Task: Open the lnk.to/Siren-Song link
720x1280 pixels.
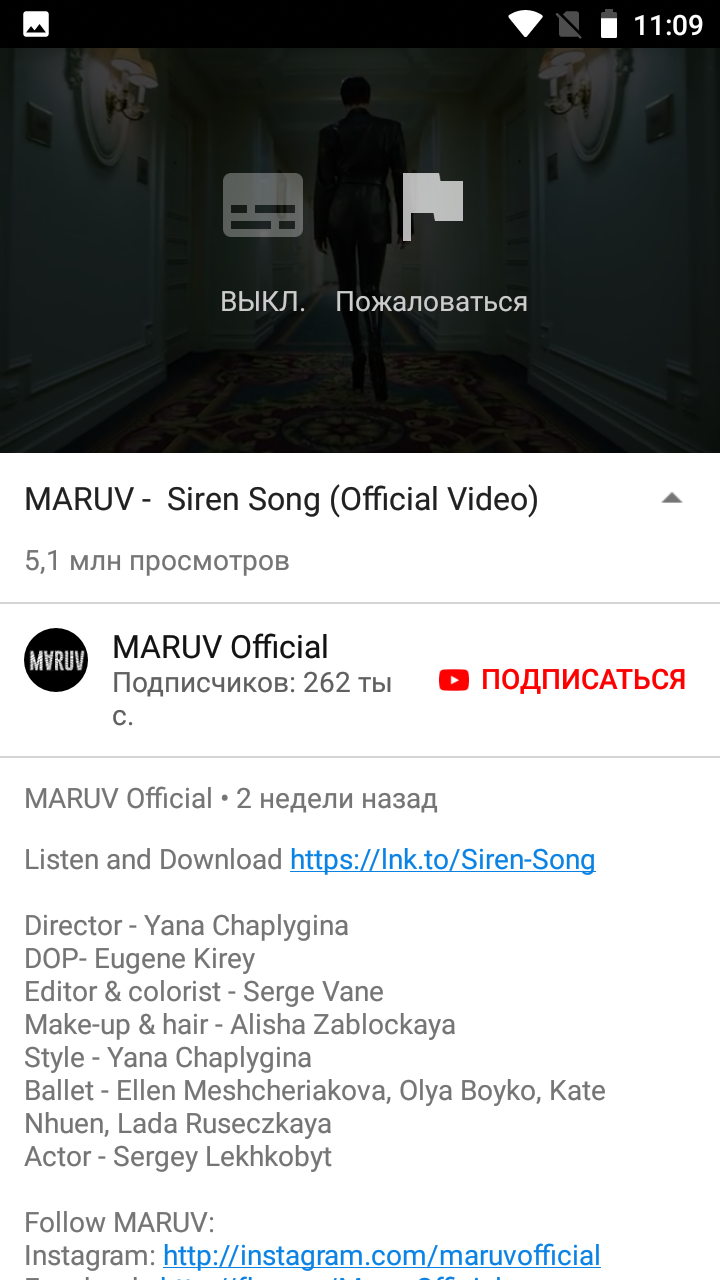Action: [442, 859]
